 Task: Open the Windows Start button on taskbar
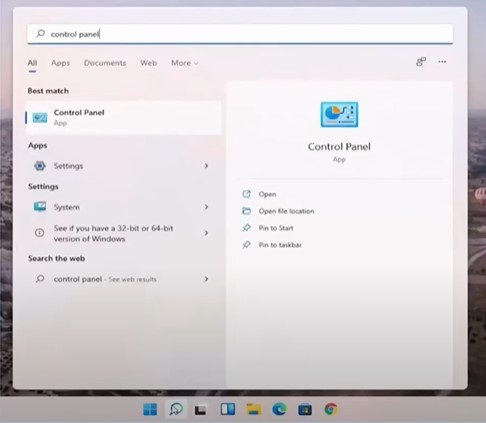click(150, 409)
